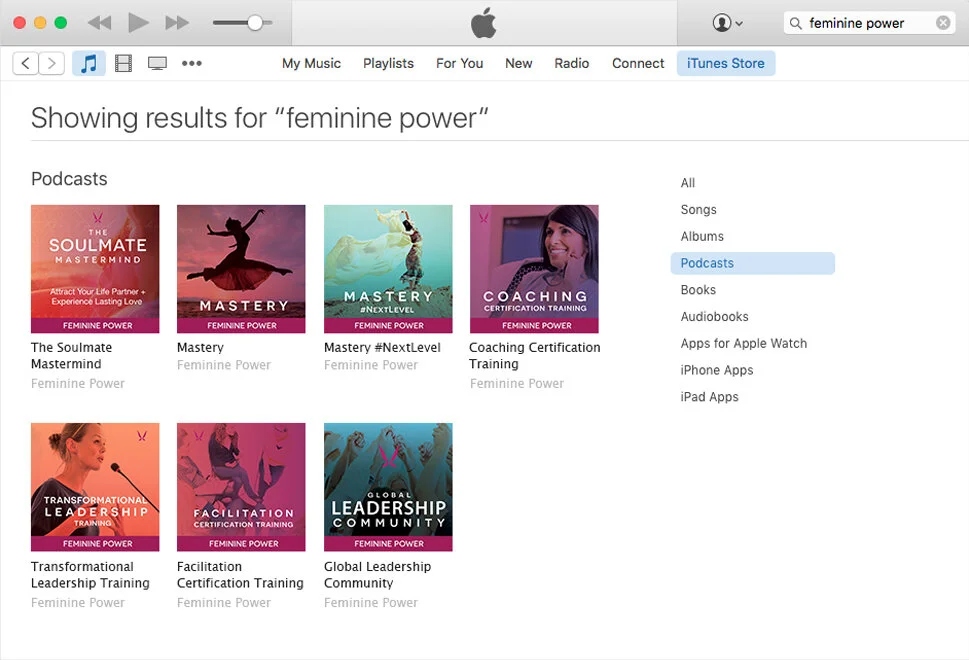Screen dimensions: 969x660
Task: Clear the search field with the X icon
Action: (x=943, y=23)
